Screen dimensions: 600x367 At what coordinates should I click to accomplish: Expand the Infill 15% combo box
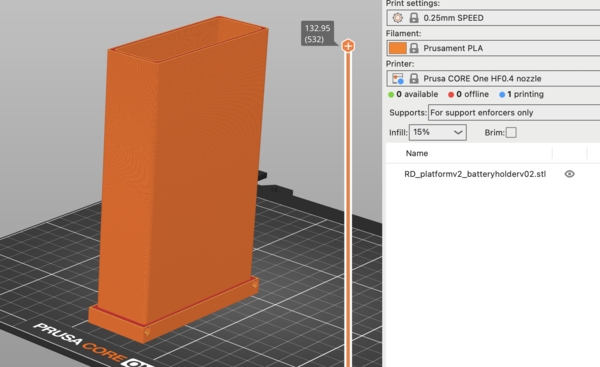click(x=438, y=132)
